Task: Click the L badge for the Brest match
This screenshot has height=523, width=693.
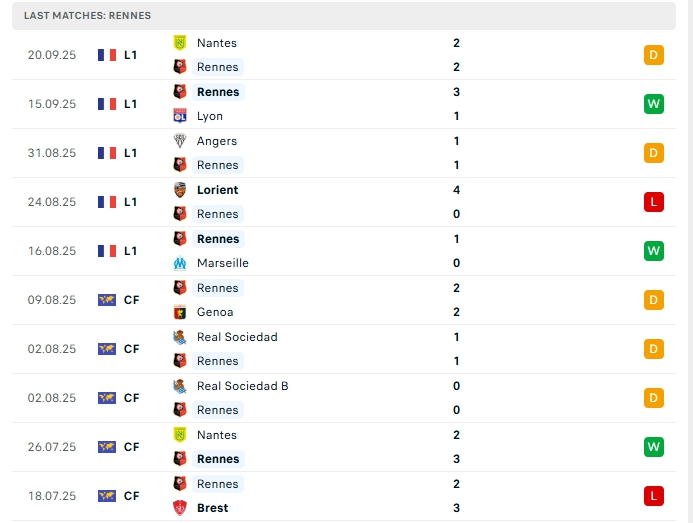Action: click(654, 496)
